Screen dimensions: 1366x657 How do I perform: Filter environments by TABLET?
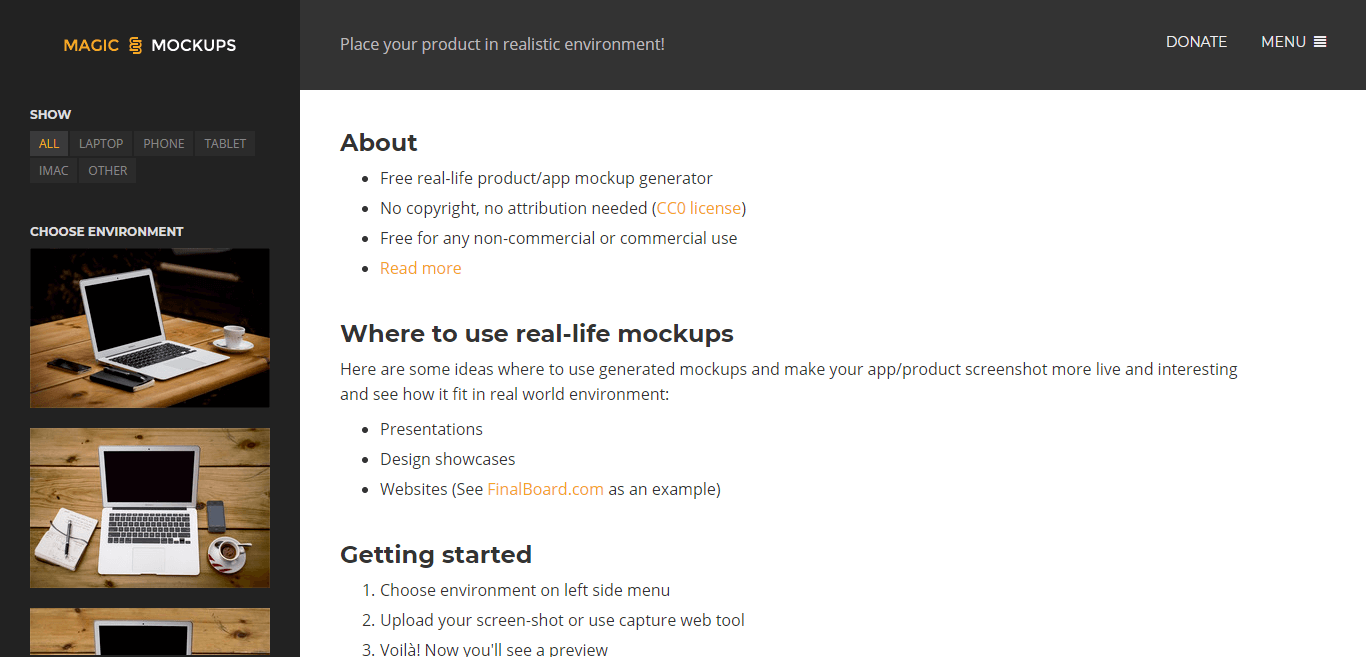[x=225, y=144]
